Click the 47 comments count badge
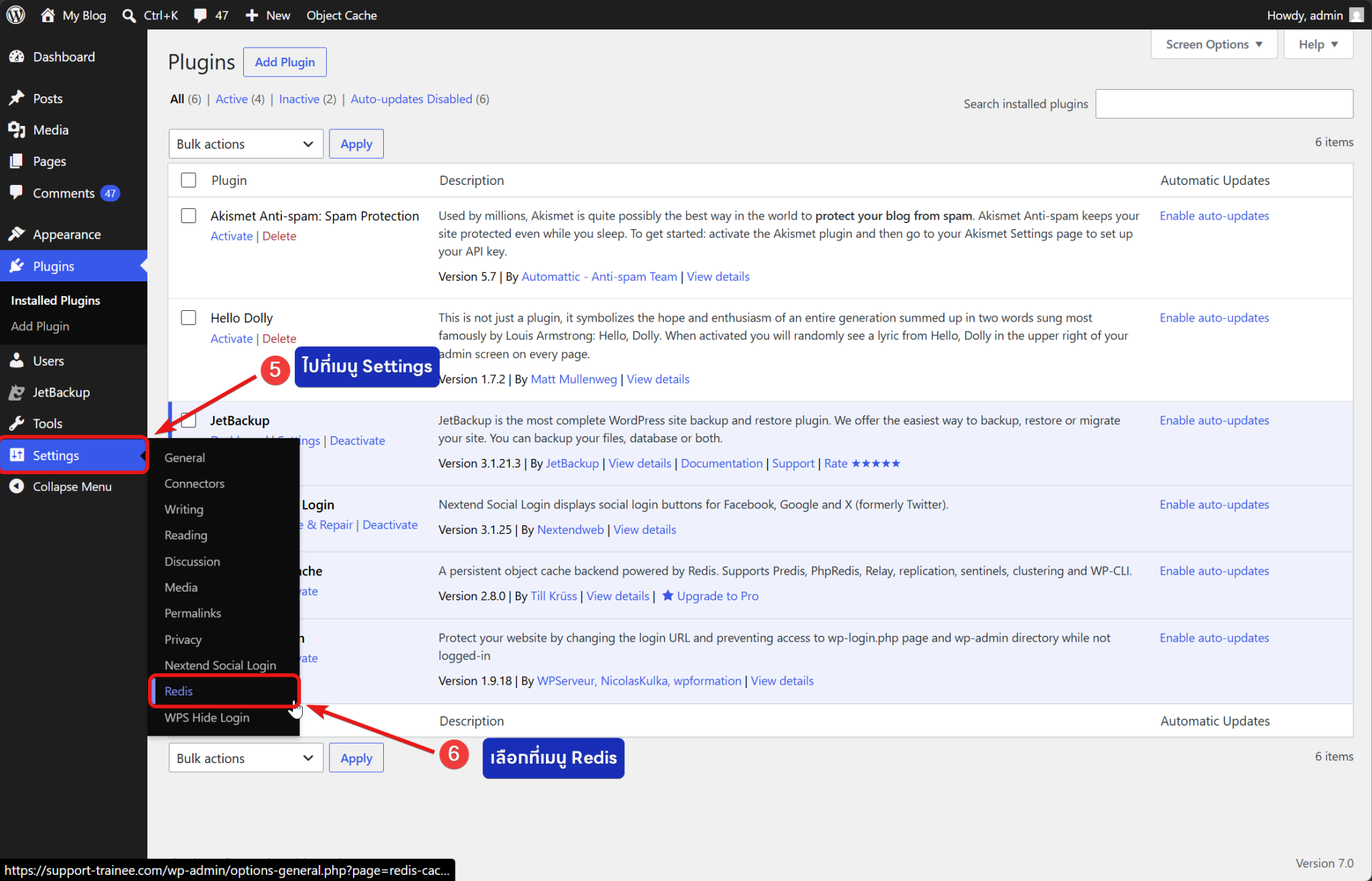1372x881 pixels. 110,194
